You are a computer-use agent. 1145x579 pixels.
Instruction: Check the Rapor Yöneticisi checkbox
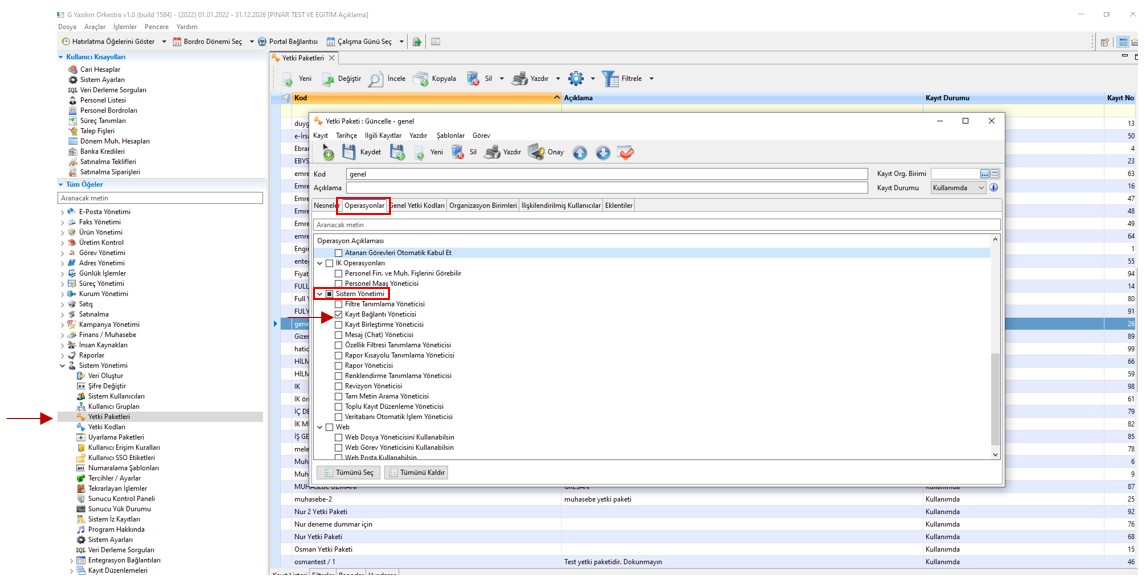point(339,366)
